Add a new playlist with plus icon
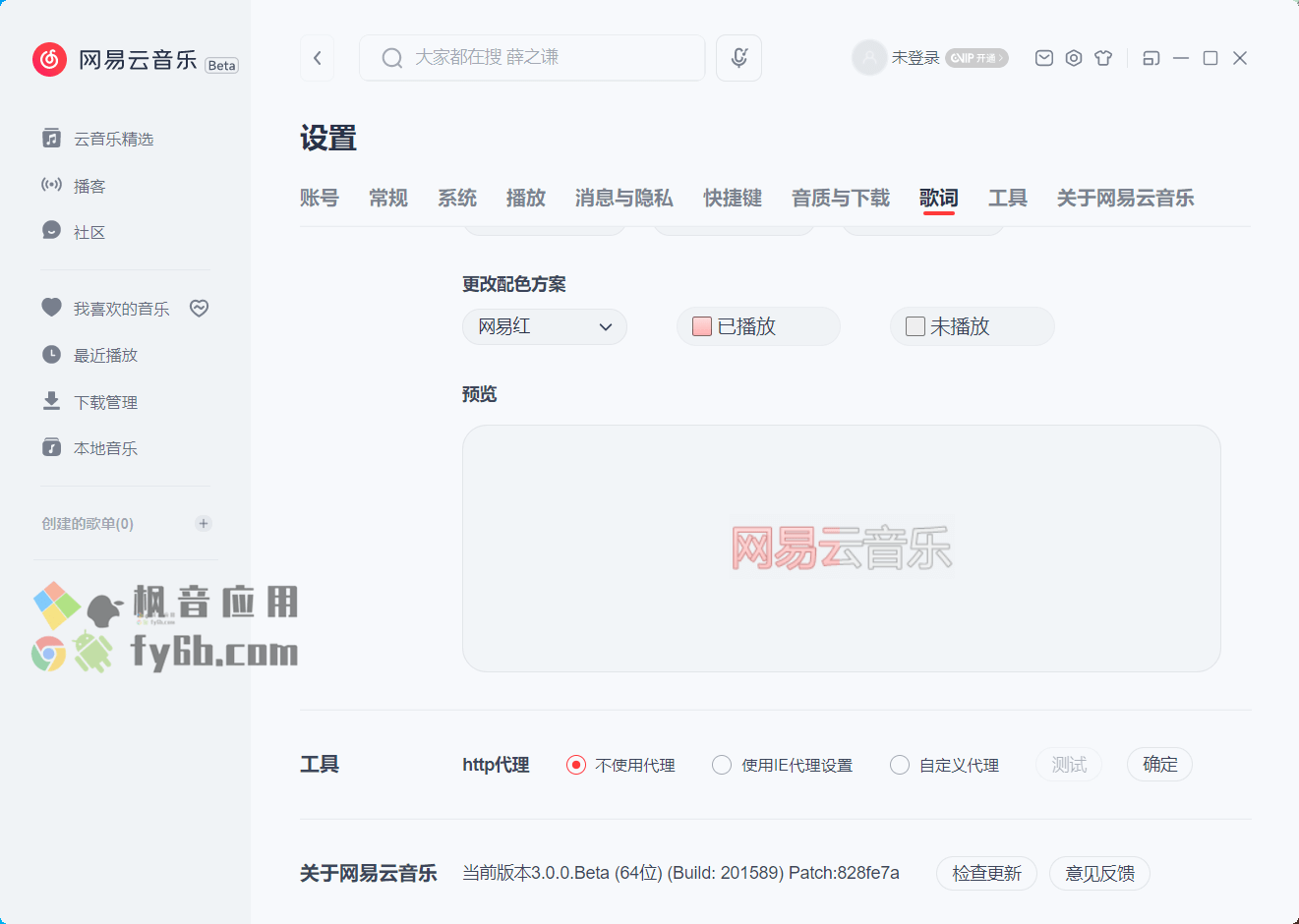The height and width of the screenshot is (924, 1299). pos(204,523)
